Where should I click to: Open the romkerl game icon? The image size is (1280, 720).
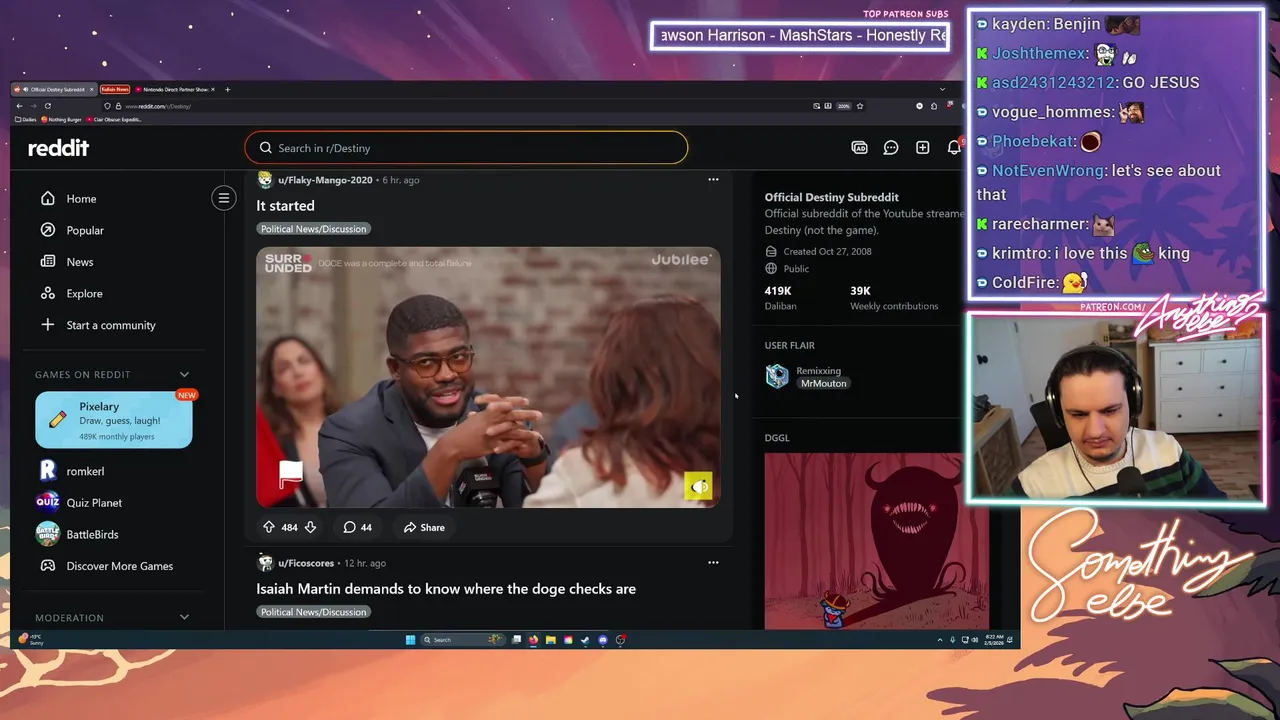(x=48, y=471)
